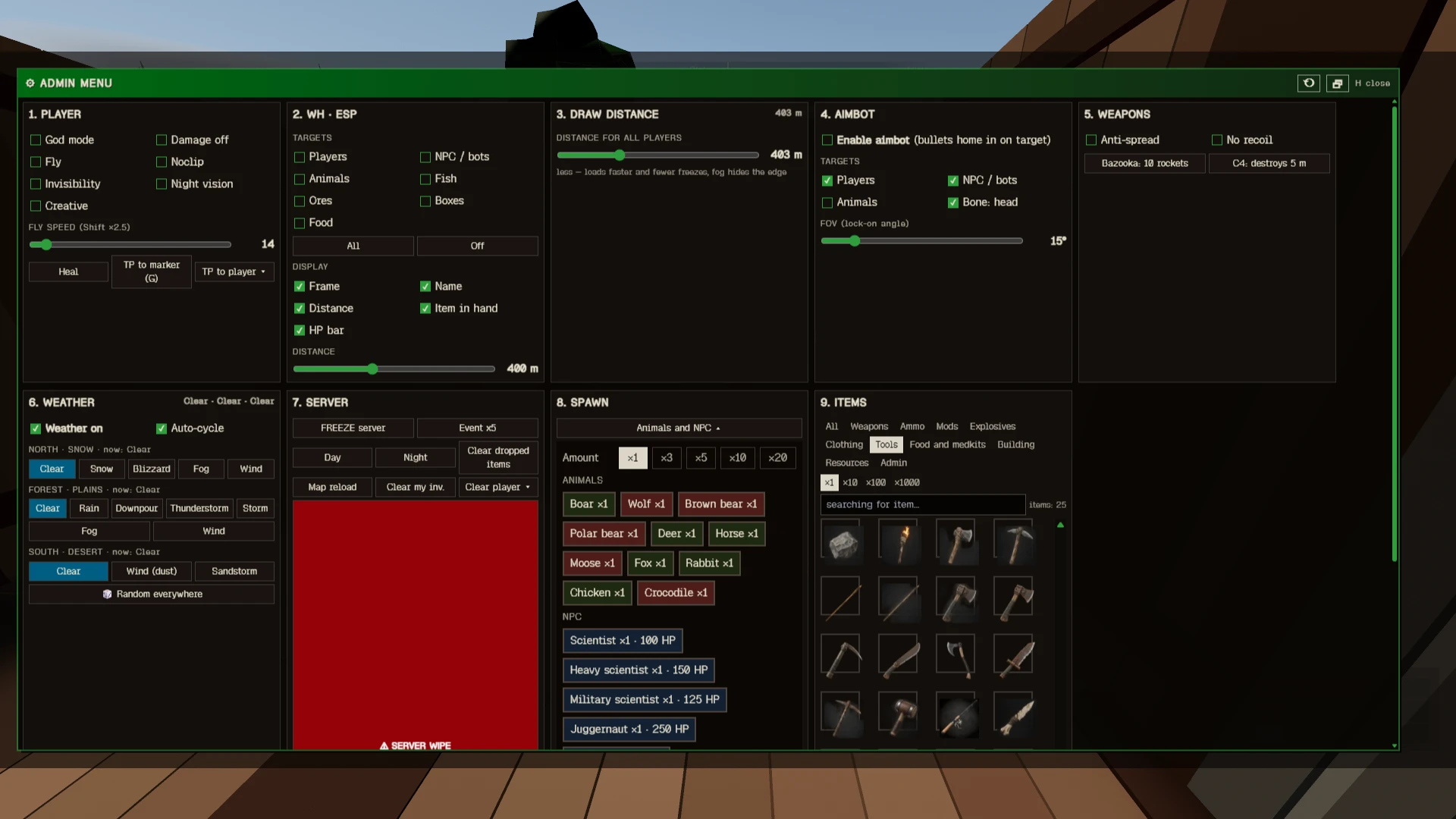Click Clear dropped items button
The height and width of the screenshot is (819, 1456).
pyautogui.click(x=497, y=457)
